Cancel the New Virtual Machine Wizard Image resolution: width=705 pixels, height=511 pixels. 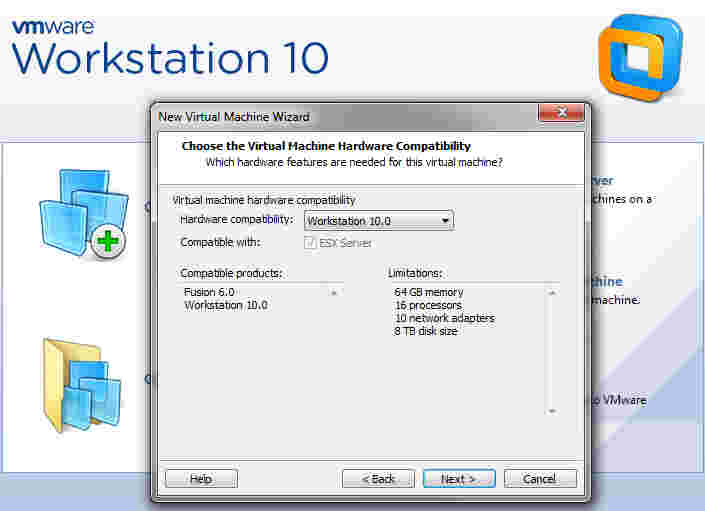click(540, 479)
